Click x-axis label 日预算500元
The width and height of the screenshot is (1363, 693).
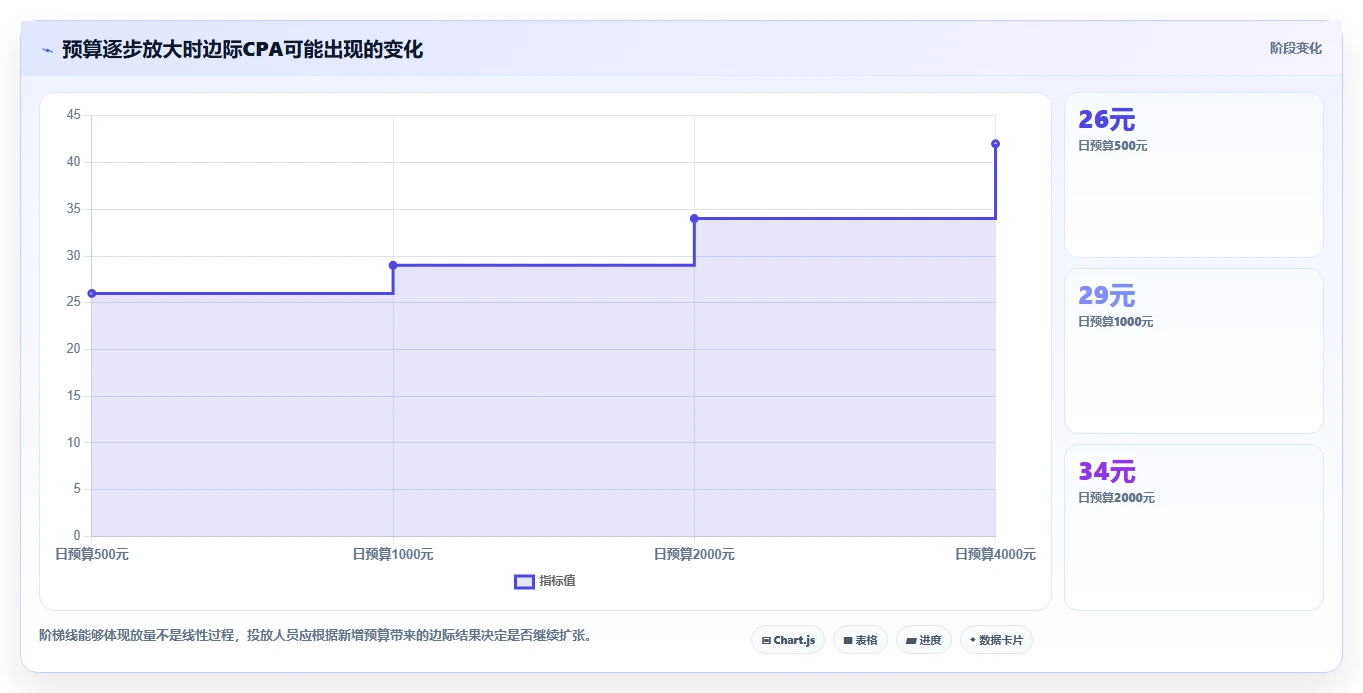(x=92, y=554)
